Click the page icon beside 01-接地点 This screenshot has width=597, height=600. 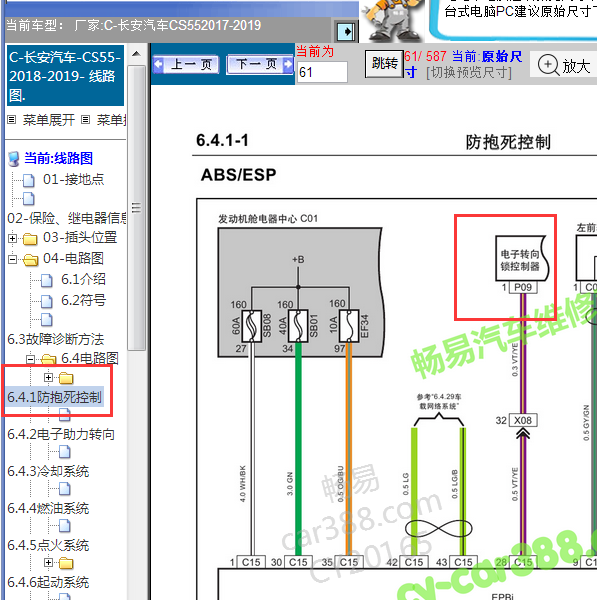[29, 180]
